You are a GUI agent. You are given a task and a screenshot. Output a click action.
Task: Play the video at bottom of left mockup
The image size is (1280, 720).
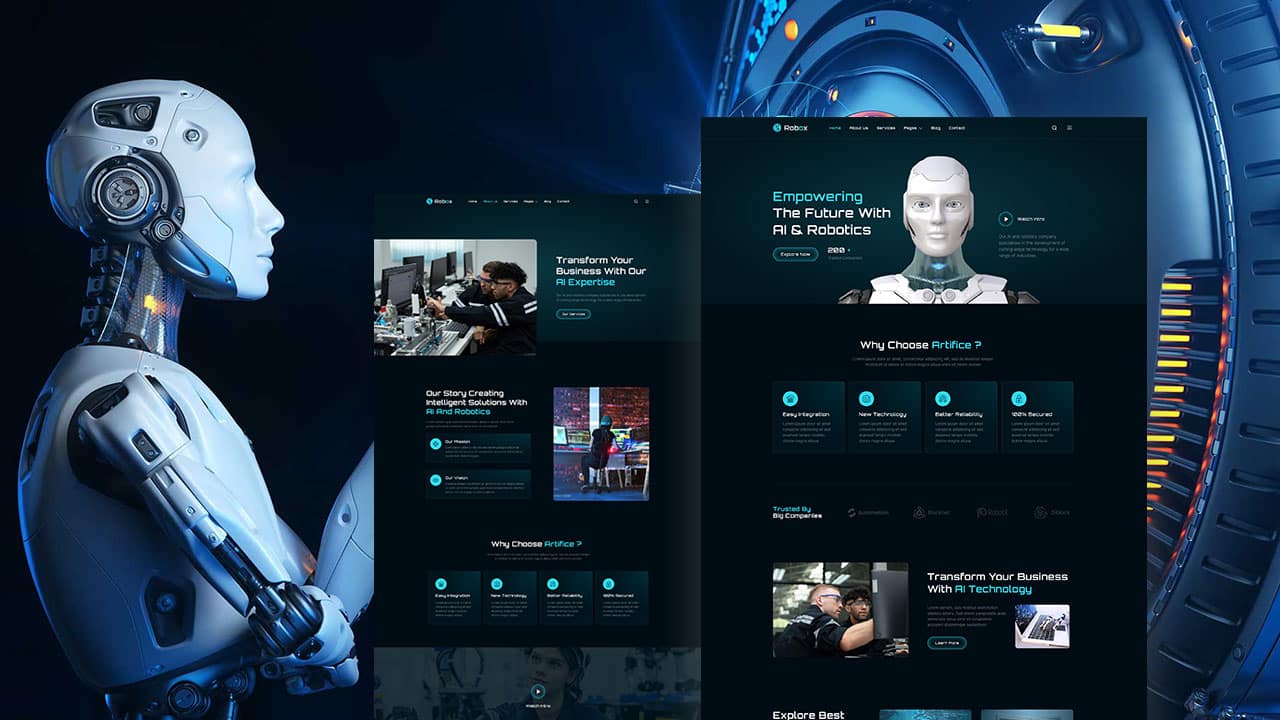[538, 690]
